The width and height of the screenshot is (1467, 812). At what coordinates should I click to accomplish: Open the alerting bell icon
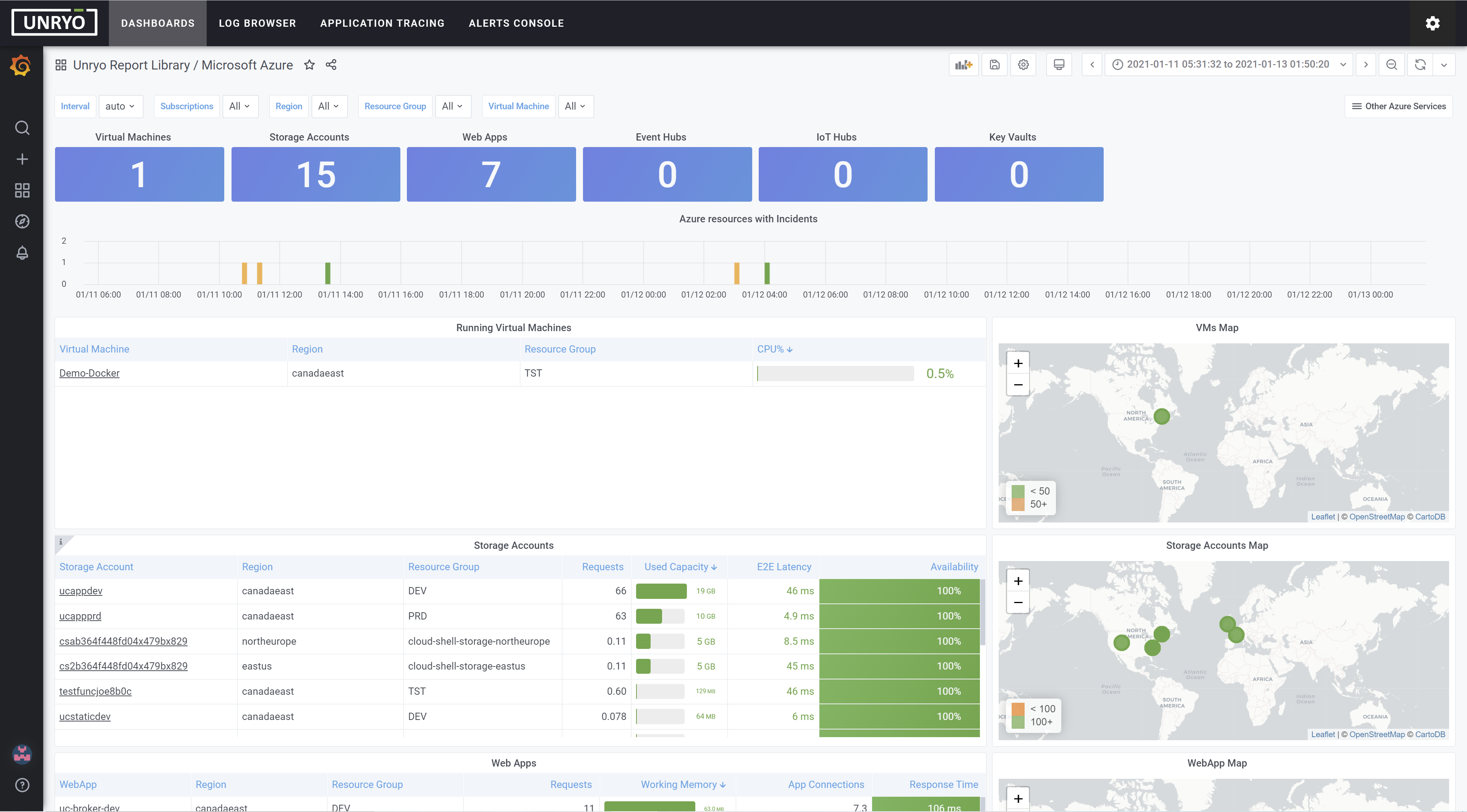22,253
